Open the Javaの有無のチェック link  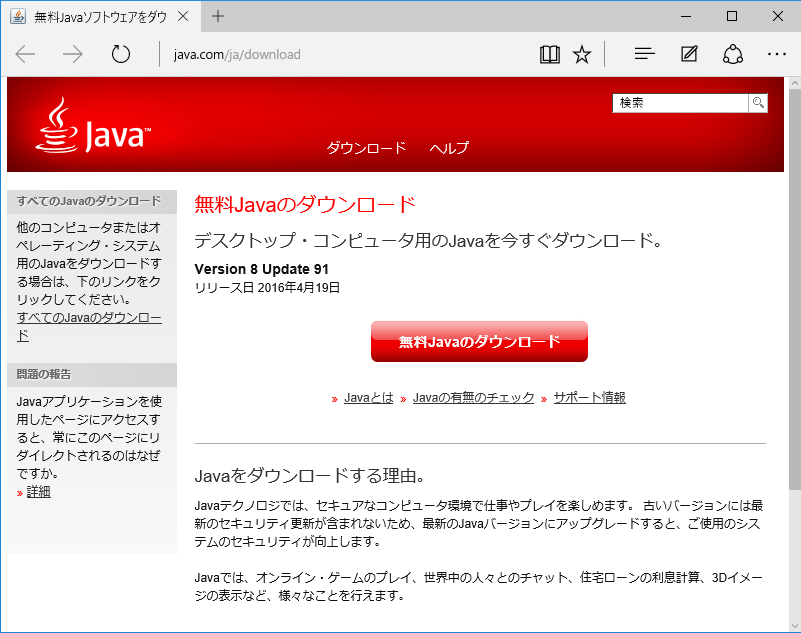click(473, 398)
